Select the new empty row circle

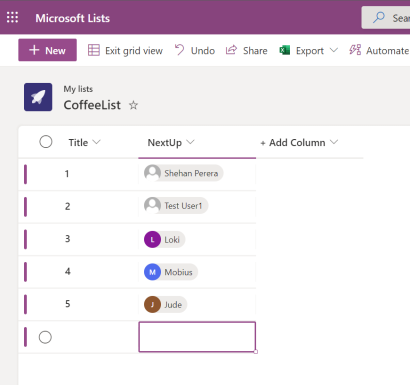(x=45, y=337)
